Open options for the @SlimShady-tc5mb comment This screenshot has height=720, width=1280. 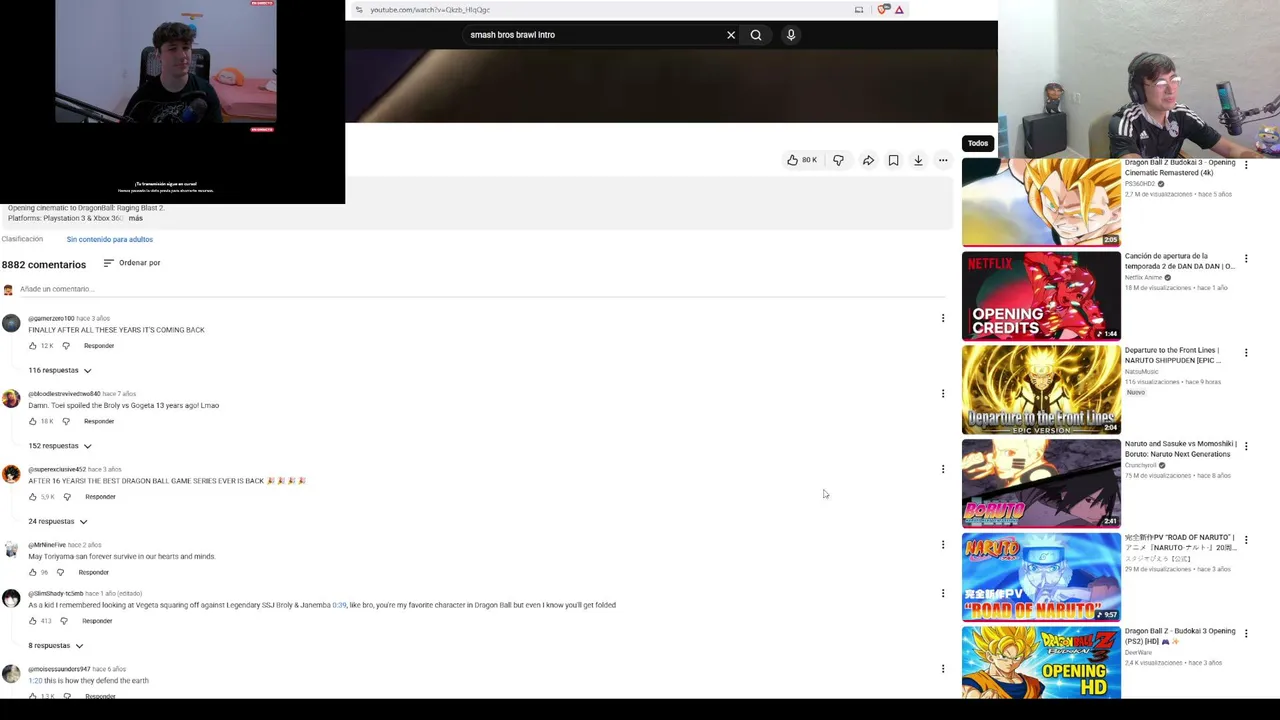(943, 594)
